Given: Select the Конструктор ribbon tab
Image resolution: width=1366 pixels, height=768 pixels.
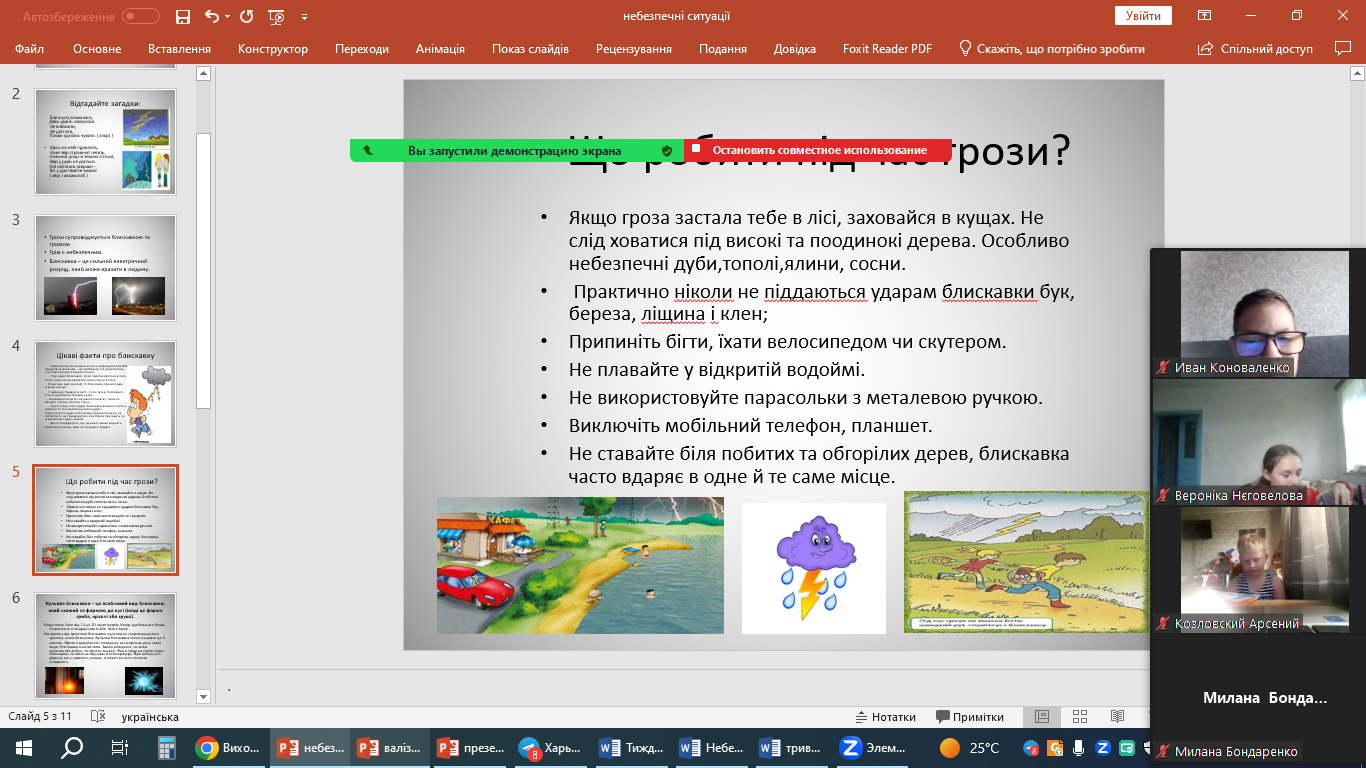Looking at the screenshot, I should click(x=273, y=49).
